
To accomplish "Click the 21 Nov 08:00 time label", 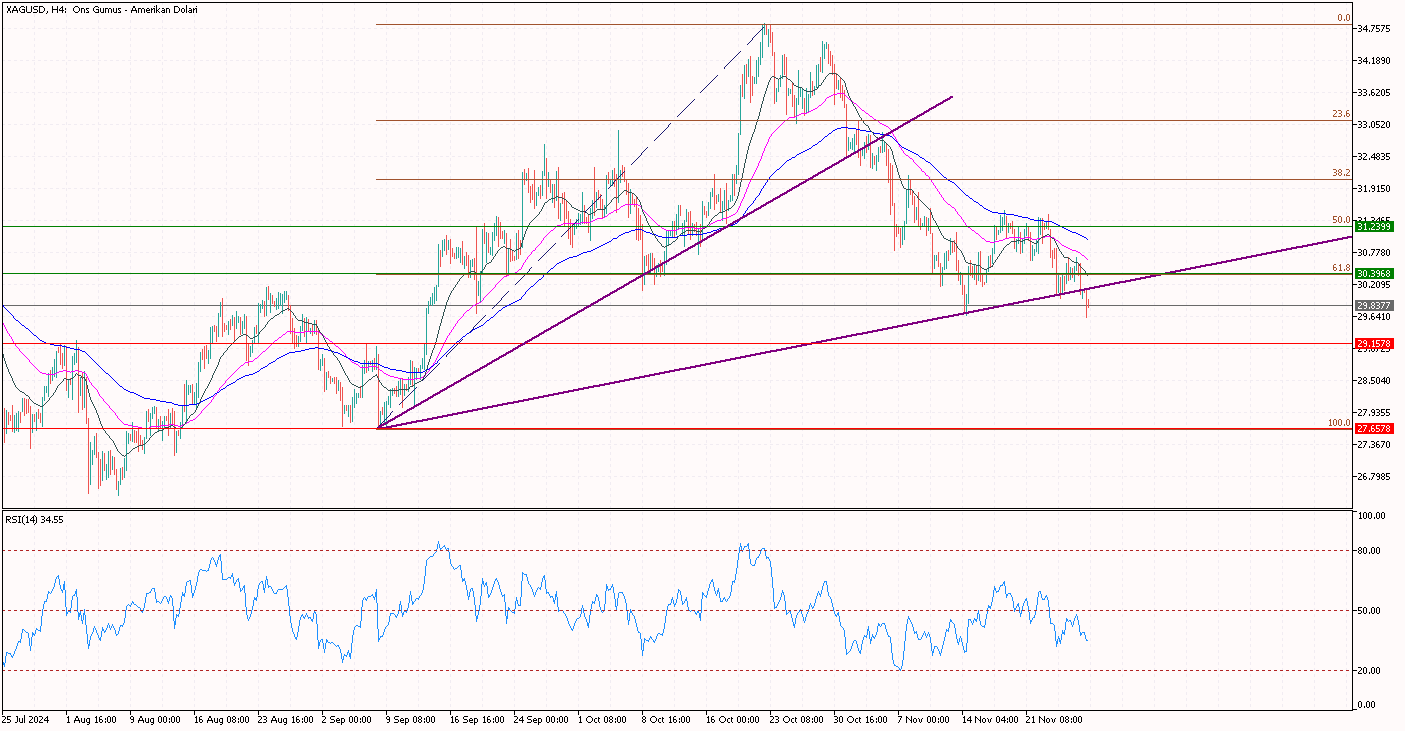I will [x=1054, y=720].
